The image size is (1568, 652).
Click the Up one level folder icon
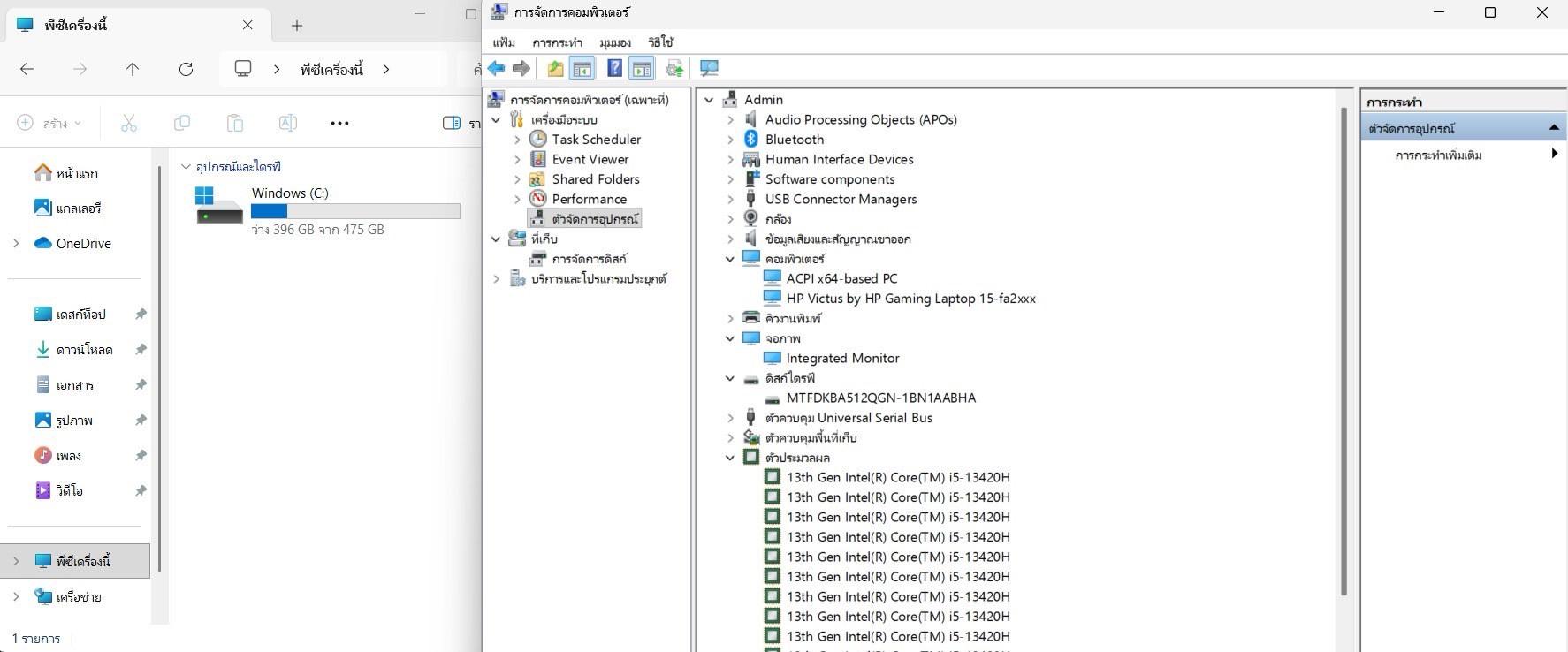click(555, 68)
